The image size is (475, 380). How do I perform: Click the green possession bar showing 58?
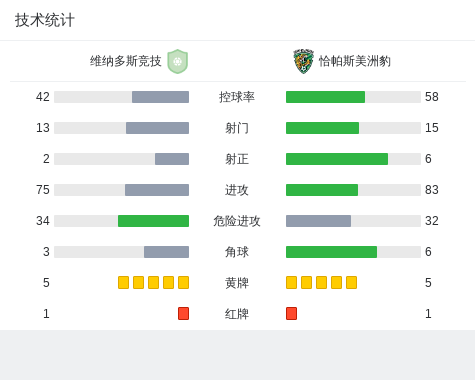coord(325,97)
